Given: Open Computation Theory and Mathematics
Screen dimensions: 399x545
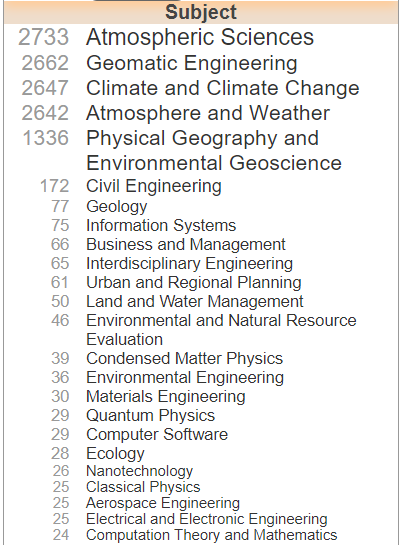Looking at the screenshot, I should click(211, 535).
